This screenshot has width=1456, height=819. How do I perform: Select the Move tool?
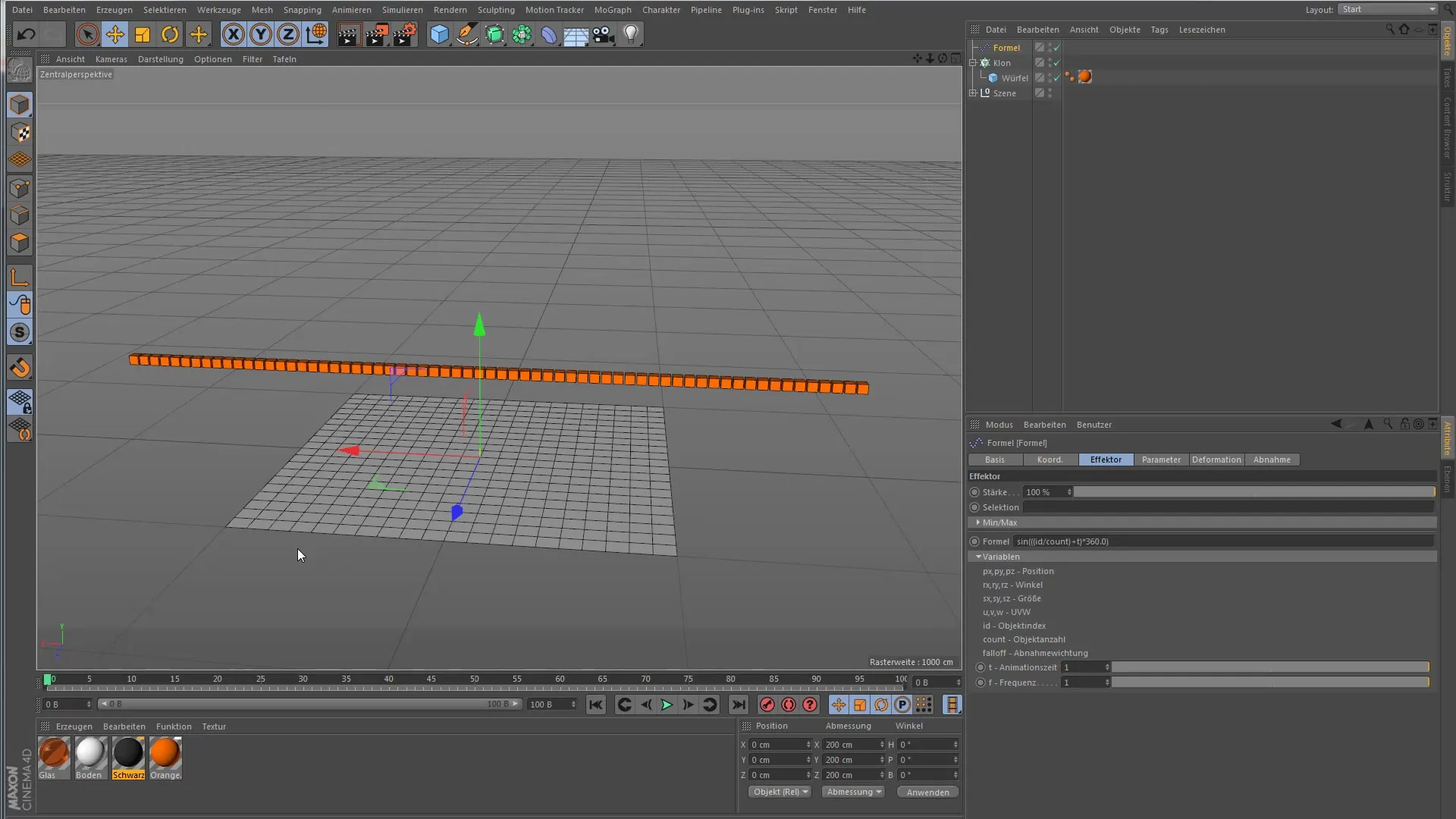pos(115,34)
